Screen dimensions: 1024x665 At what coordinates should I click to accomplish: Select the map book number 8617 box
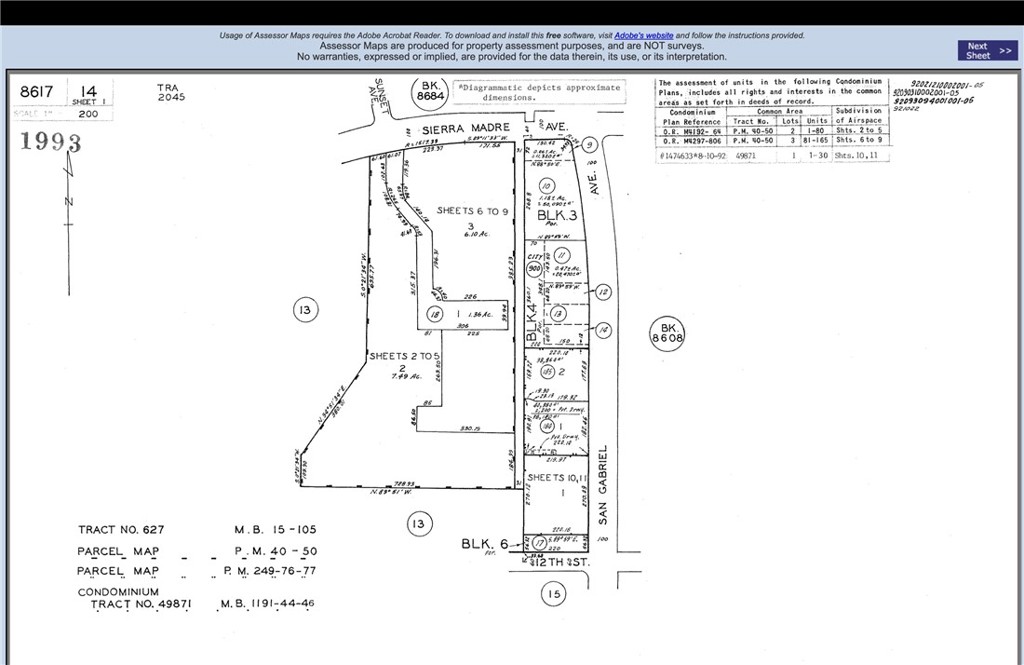[36, 91]
